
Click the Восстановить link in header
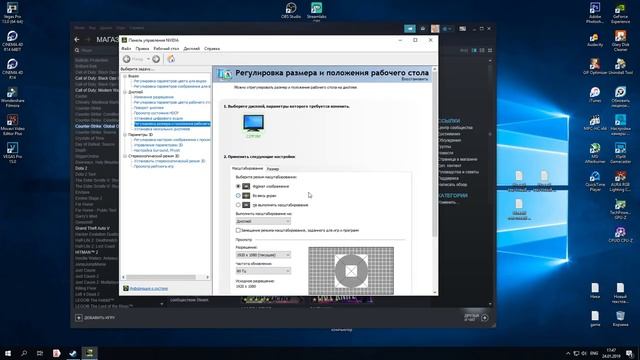tap(415, 79)
